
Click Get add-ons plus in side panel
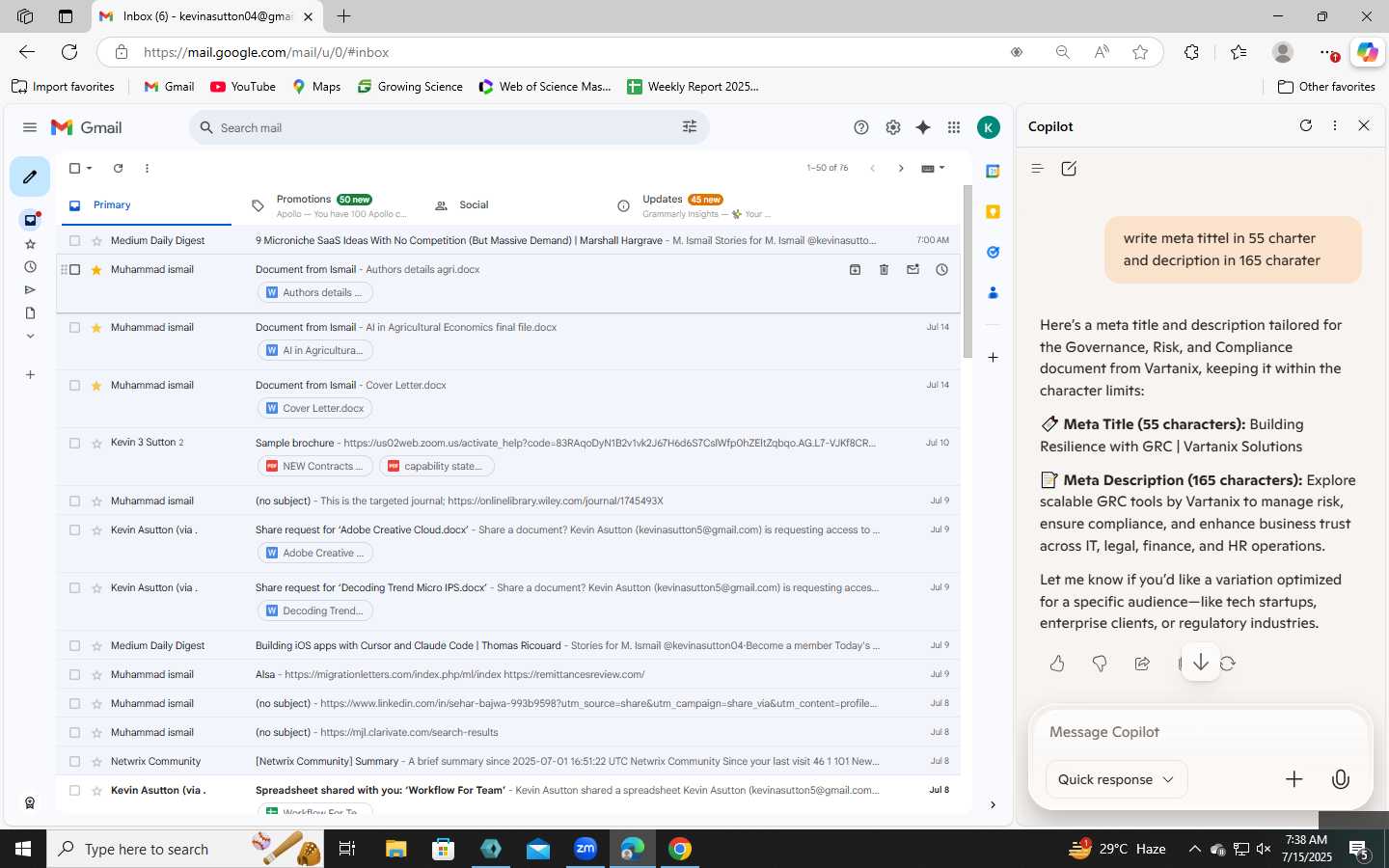coord(993,357)
